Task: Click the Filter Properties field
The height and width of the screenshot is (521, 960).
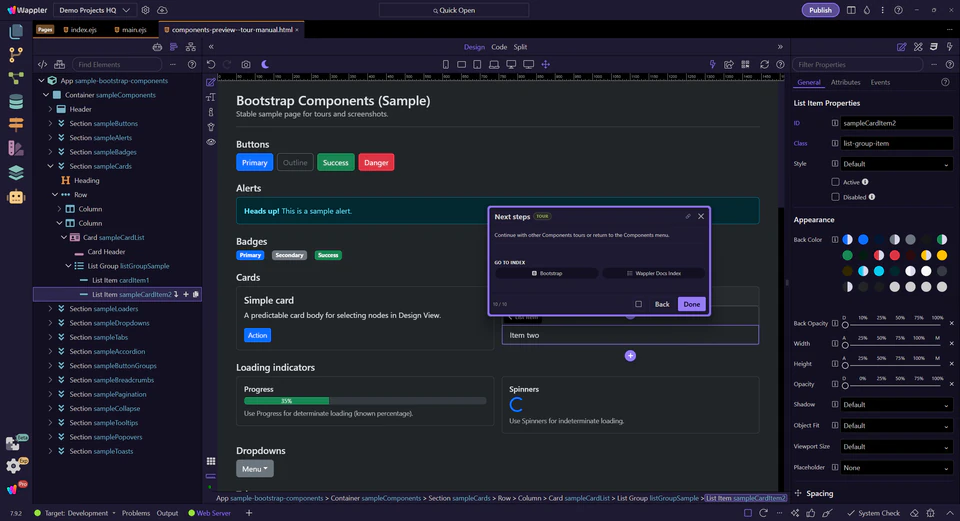Action: (x=857, y=64)
